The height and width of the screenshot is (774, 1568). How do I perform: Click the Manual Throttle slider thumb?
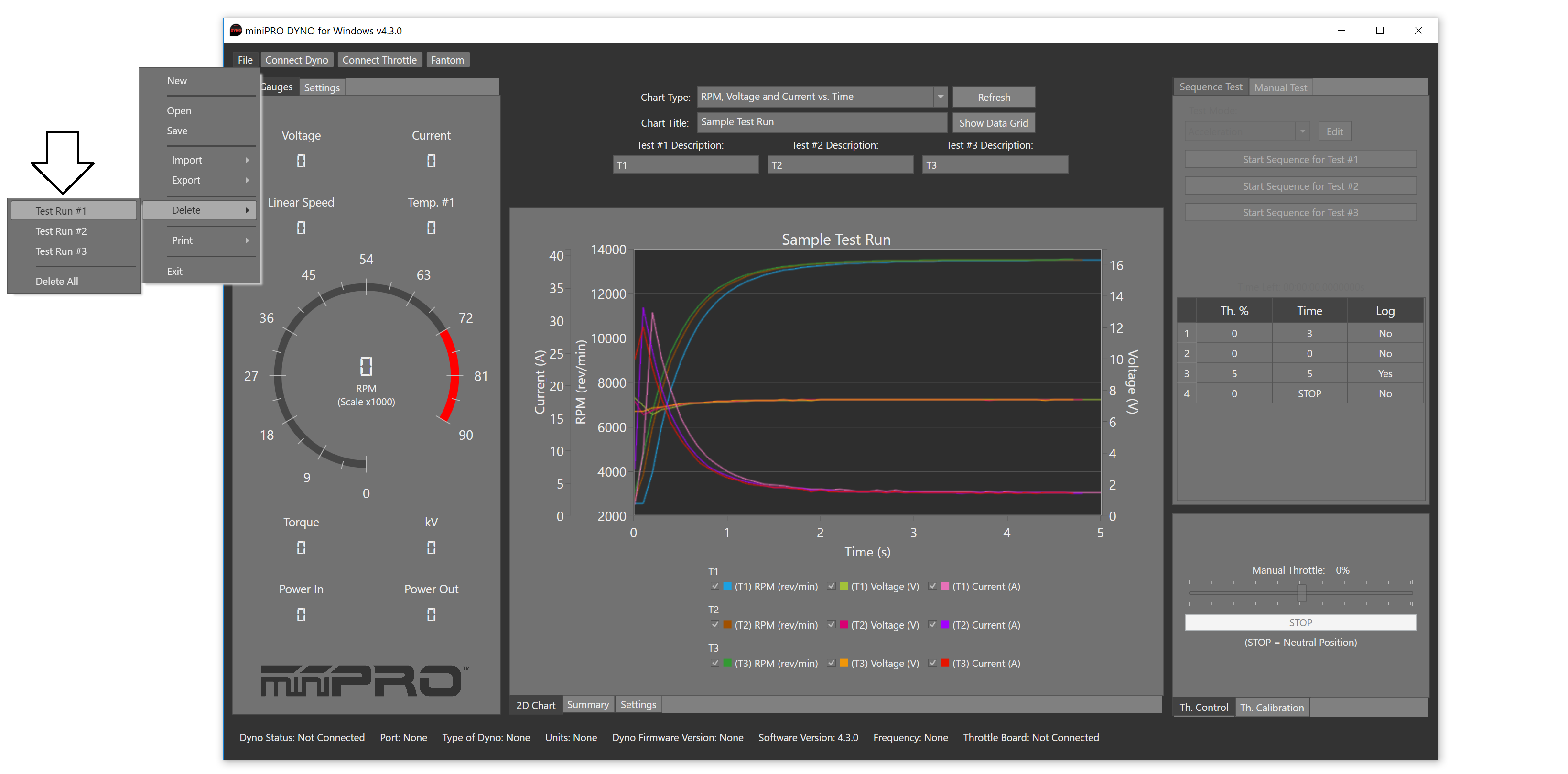pyautogui.click(x=1301, y=592)
